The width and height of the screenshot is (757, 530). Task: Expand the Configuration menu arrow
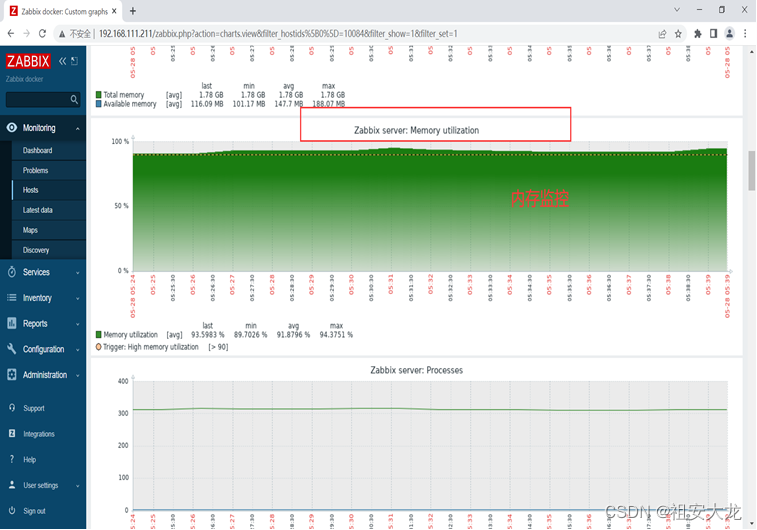77,349
